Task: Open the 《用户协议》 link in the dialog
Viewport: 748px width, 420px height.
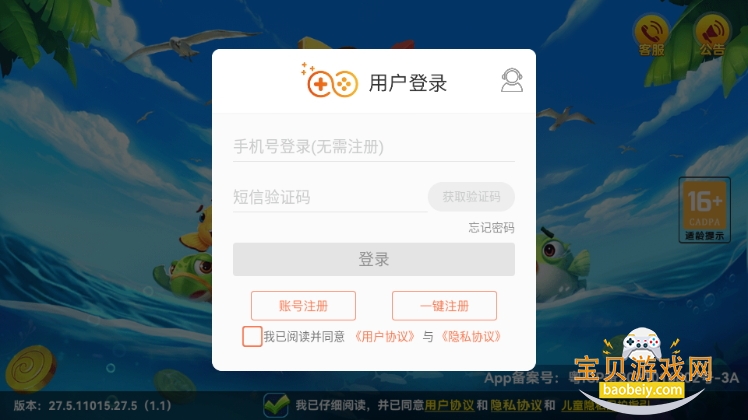Action: pos(384,336)
